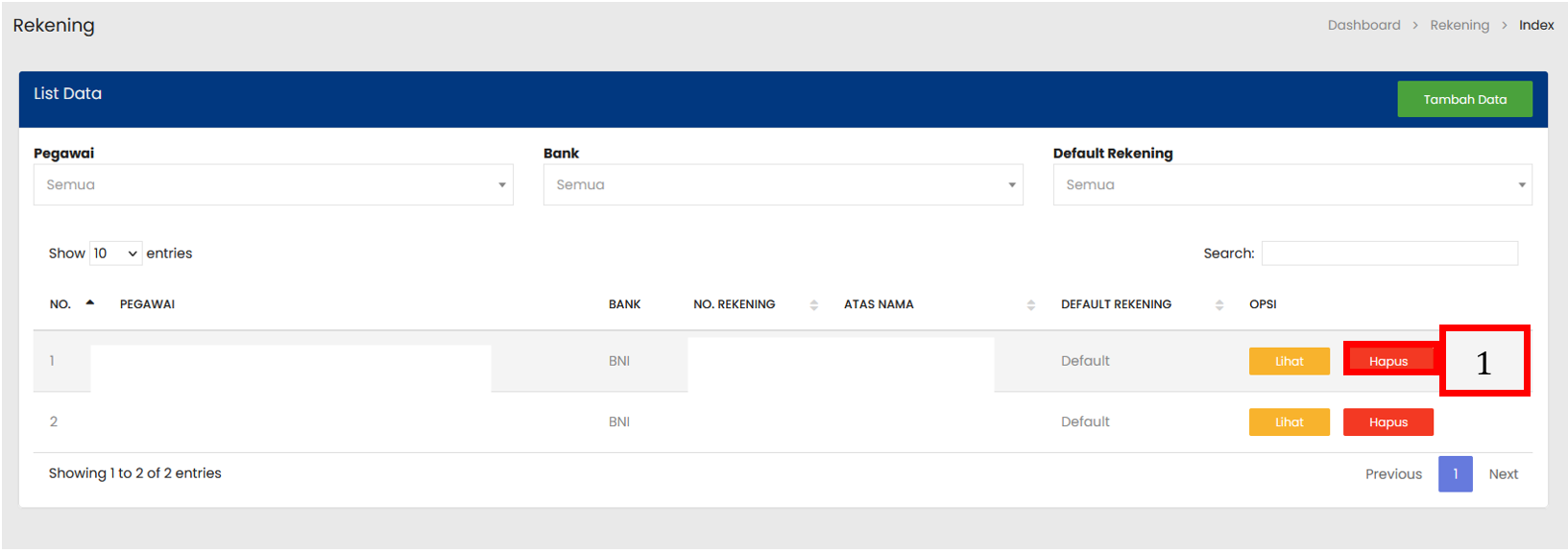1568x554 pixels.
Task: Go to Previous page of table
Action: [1393, 474]
